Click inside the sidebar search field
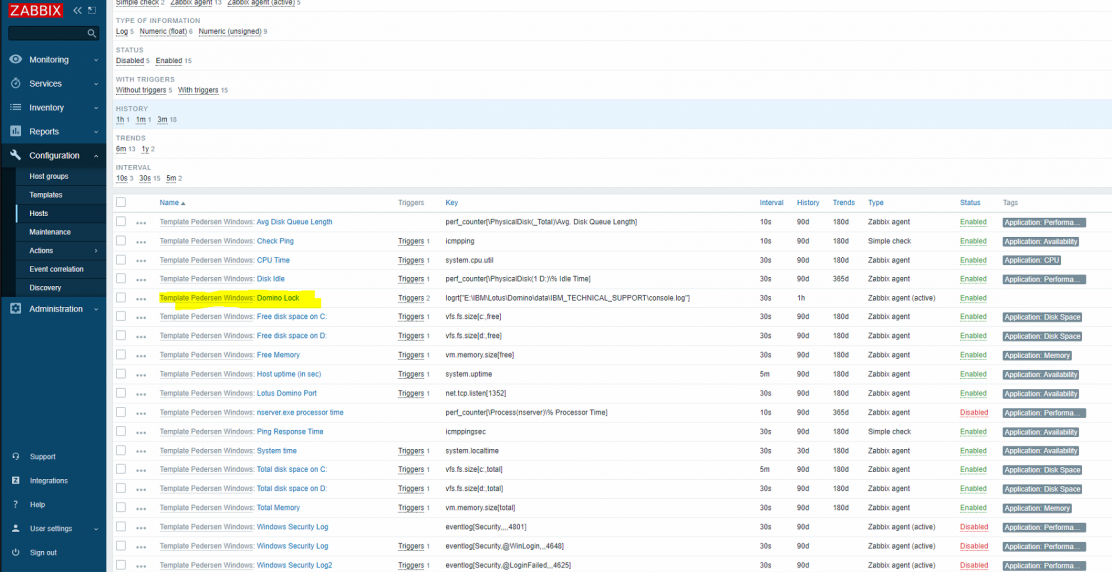The width and height of the screenshot is (1112, 572). click(48, 33)
